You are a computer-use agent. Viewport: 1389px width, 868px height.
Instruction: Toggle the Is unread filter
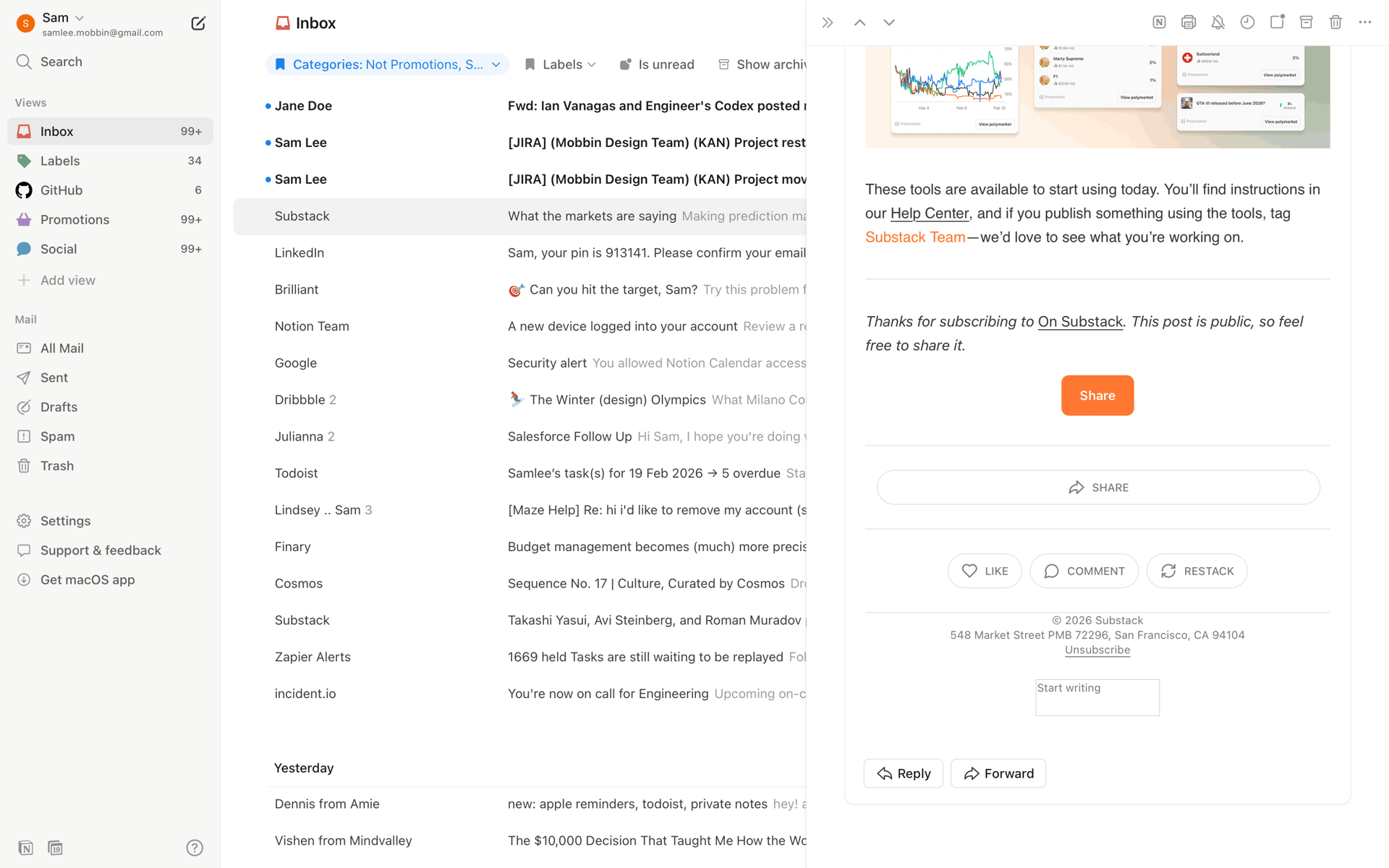657,64
